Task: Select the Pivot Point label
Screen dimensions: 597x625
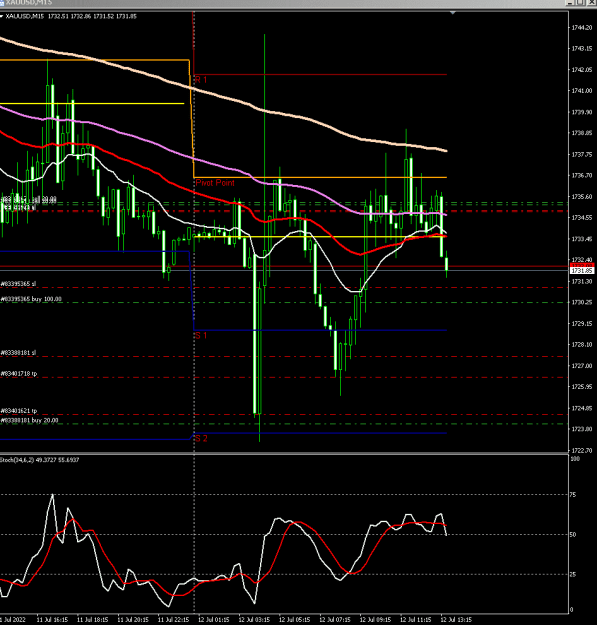Action: 215,183
